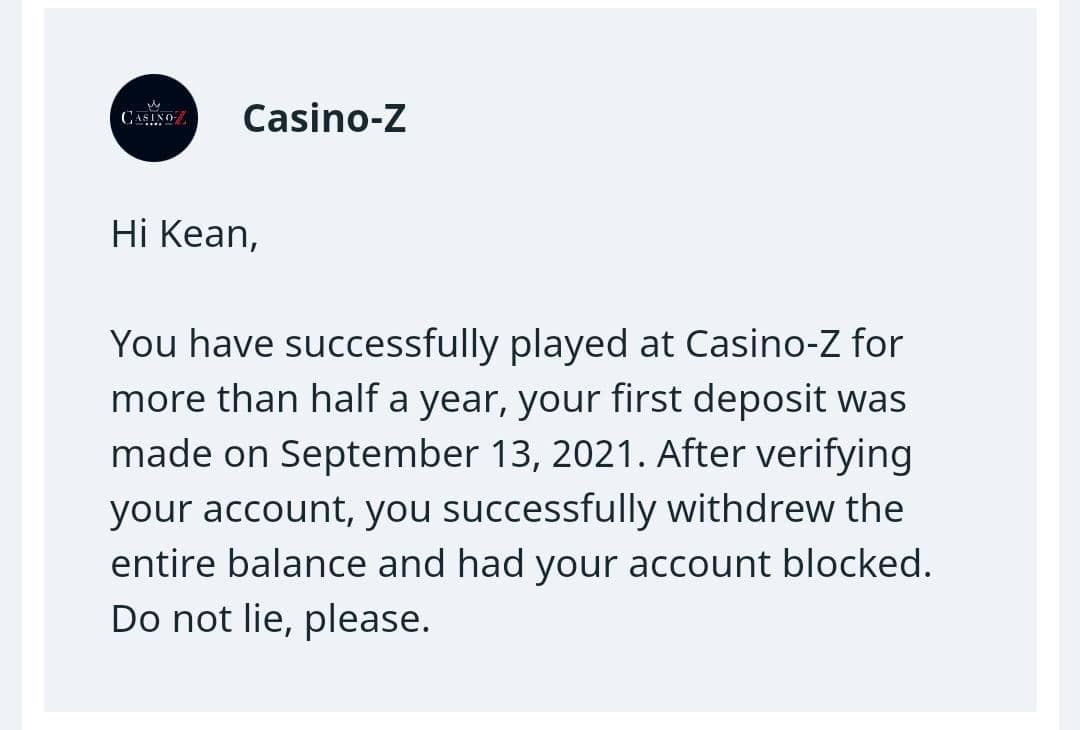
Task: Select the "Hi Kean," greeting line
Action: coord(184,234)
